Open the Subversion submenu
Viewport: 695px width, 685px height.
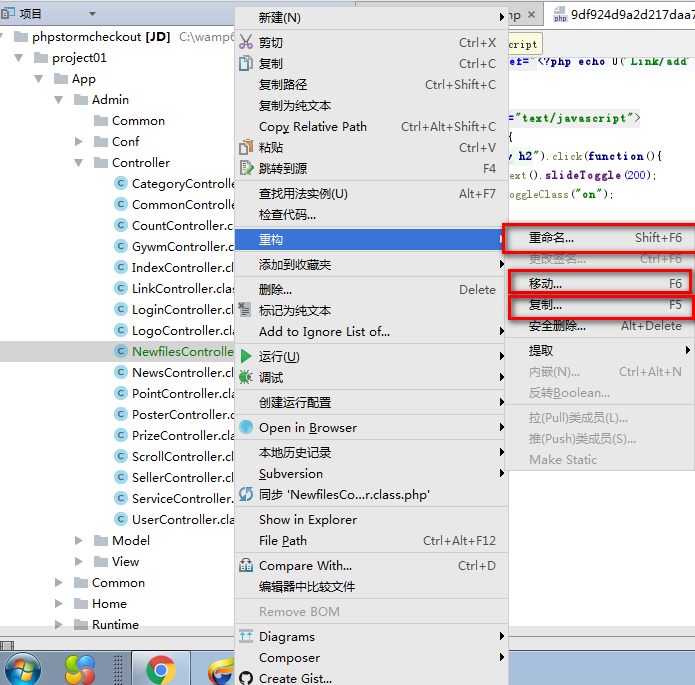coord(371,474)
